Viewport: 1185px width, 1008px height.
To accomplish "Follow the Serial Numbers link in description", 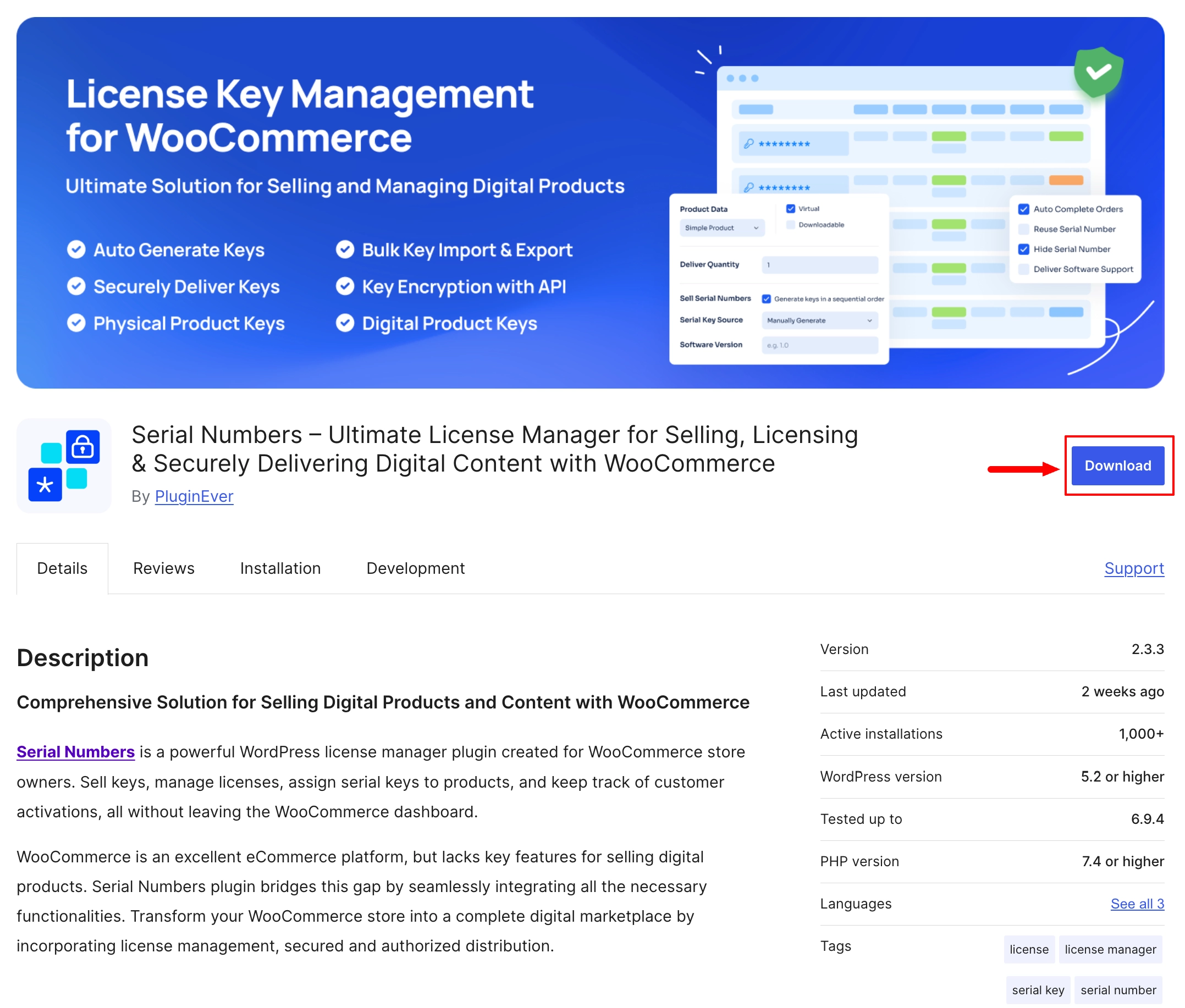I will [x=75, y=751].
